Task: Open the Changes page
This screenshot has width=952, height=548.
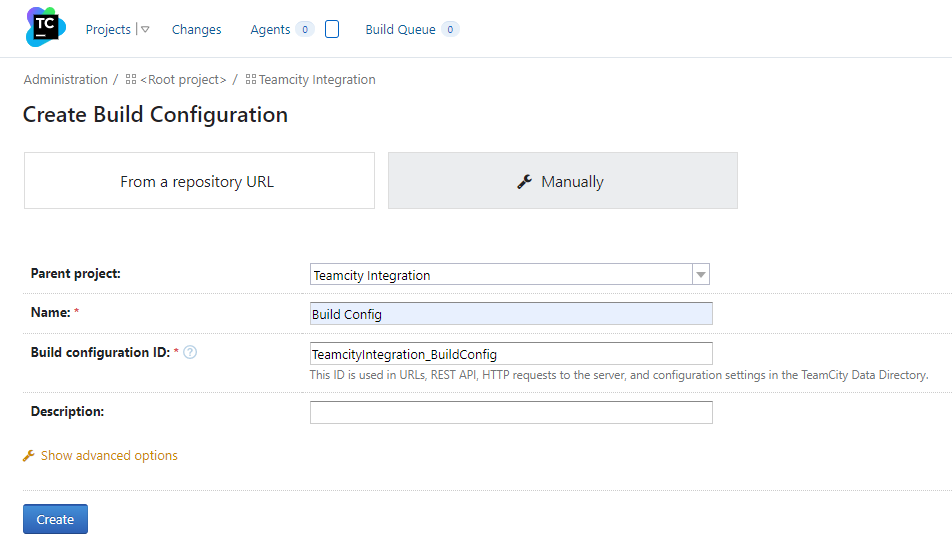Action: [196, 30]
